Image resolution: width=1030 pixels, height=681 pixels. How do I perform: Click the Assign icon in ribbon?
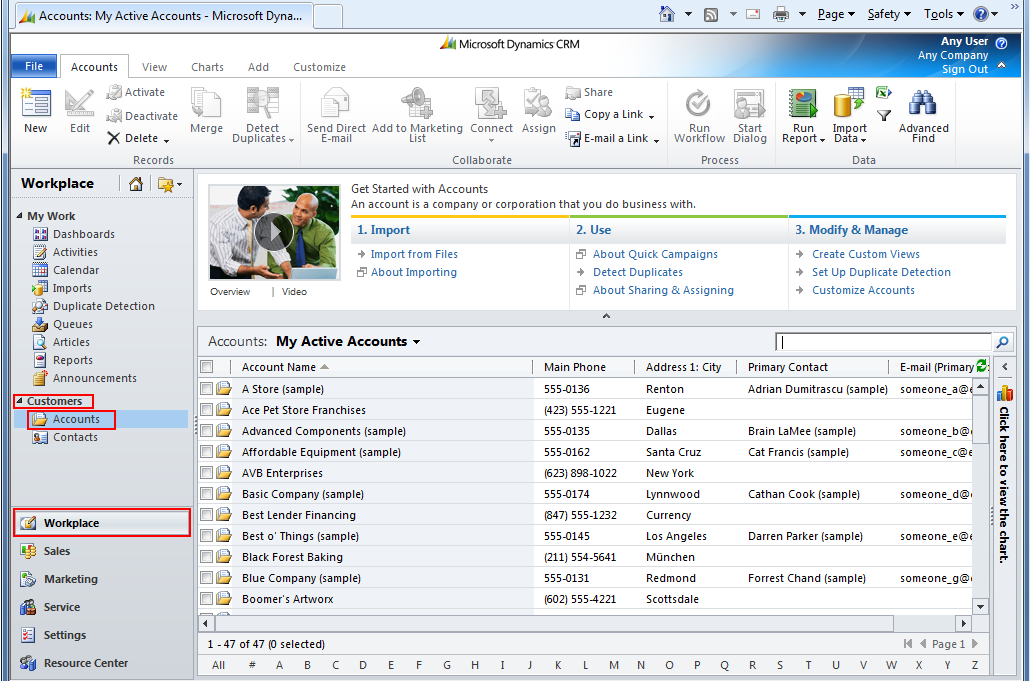[x=538, y=104]
